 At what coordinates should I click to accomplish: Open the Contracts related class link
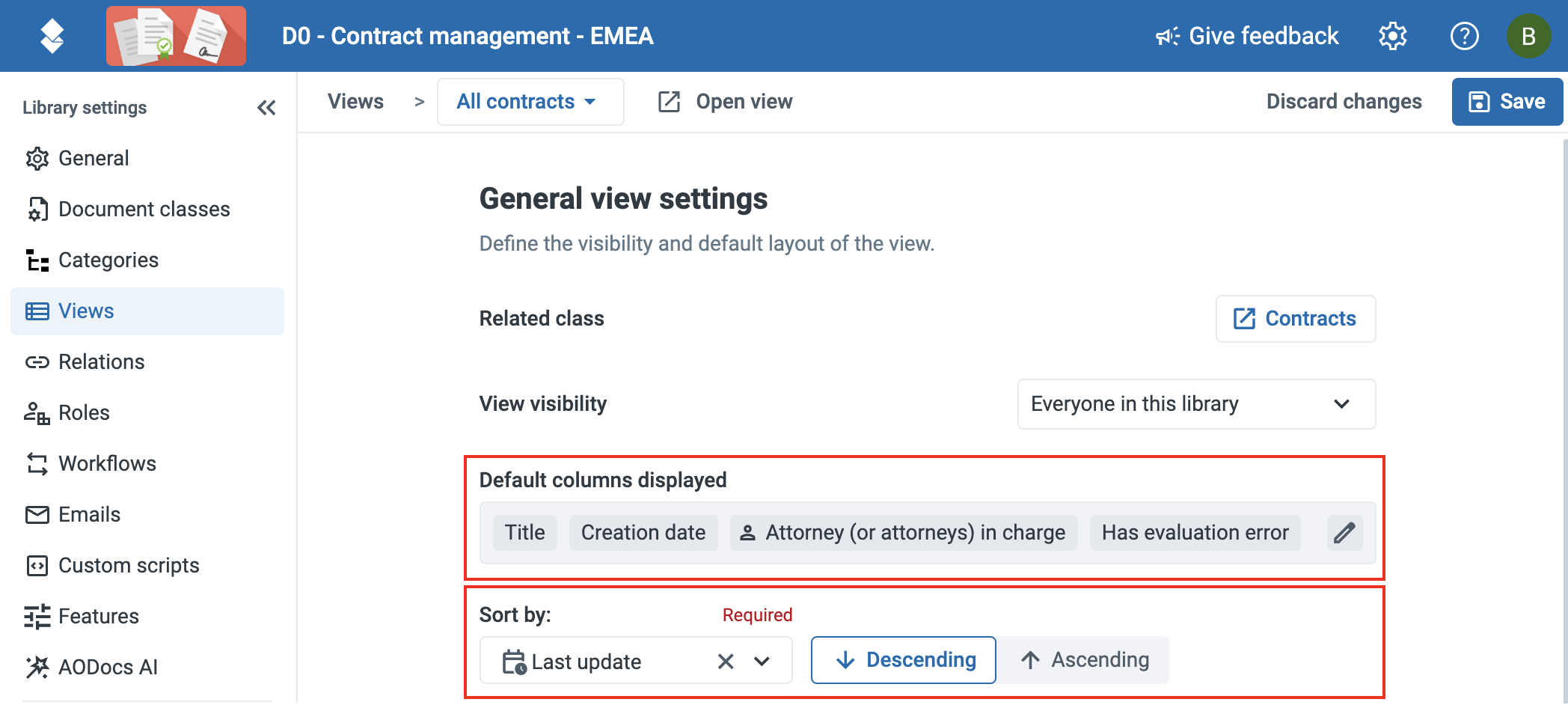point(1295,319)
